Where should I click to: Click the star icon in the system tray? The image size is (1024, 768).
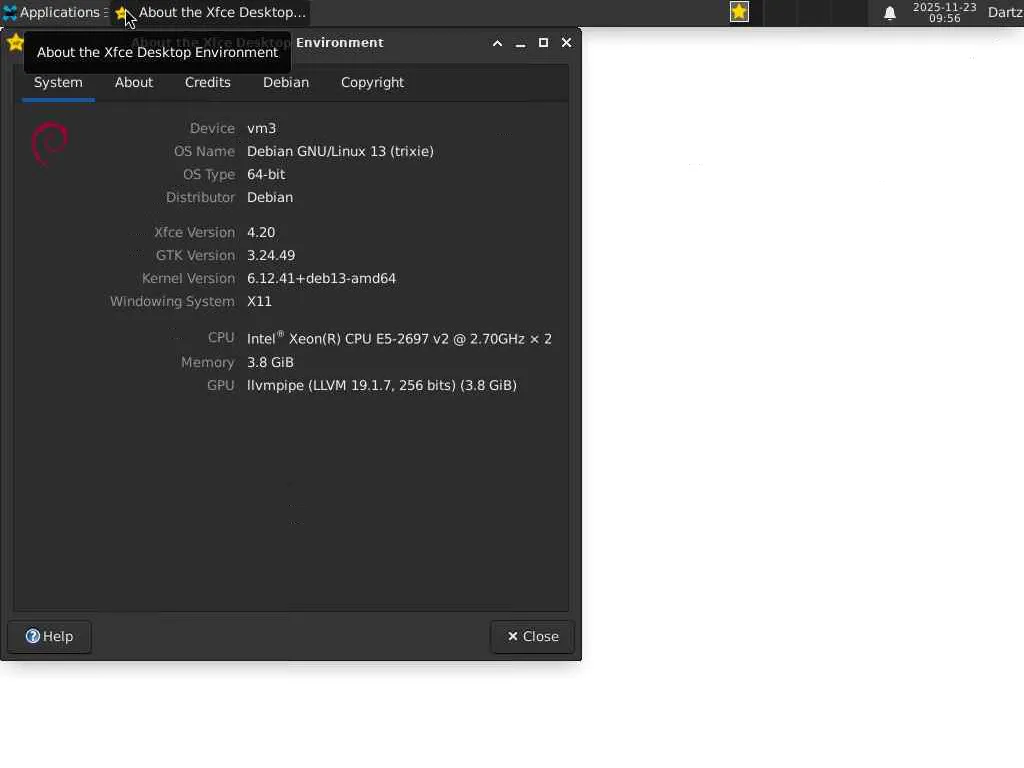coord(739,12)
